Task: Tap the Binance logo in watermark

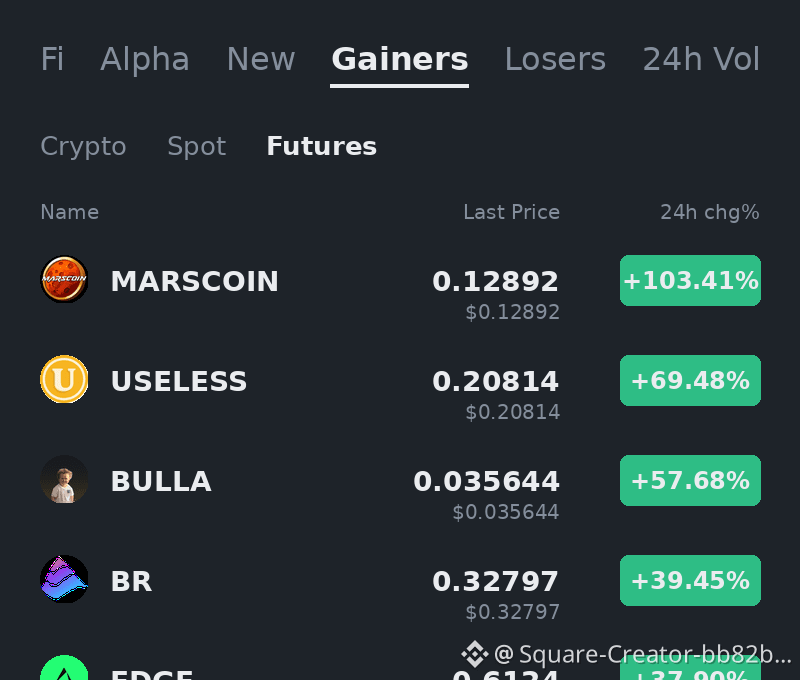Action: coord(474,654)
